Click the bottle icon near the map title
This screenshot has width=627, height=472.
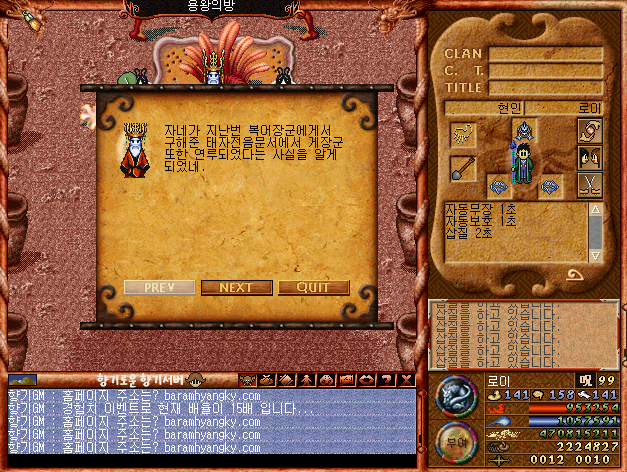click(32, 22)
